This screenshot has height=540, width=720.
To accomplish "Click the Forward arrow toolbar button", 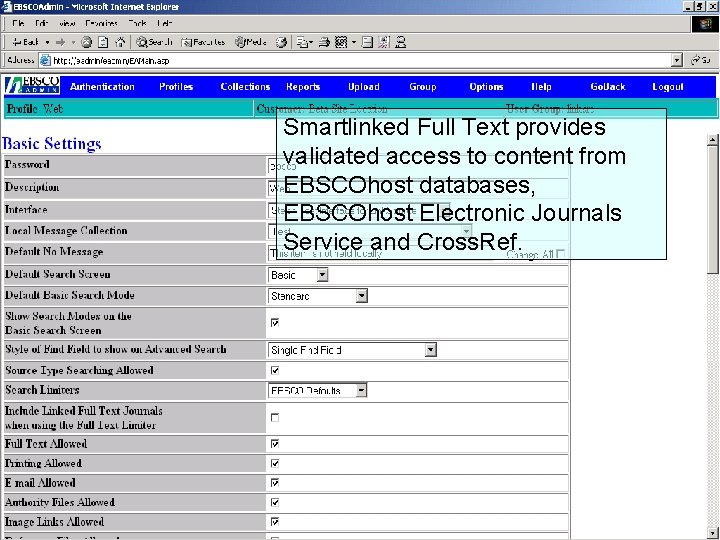I will [60, 42].
